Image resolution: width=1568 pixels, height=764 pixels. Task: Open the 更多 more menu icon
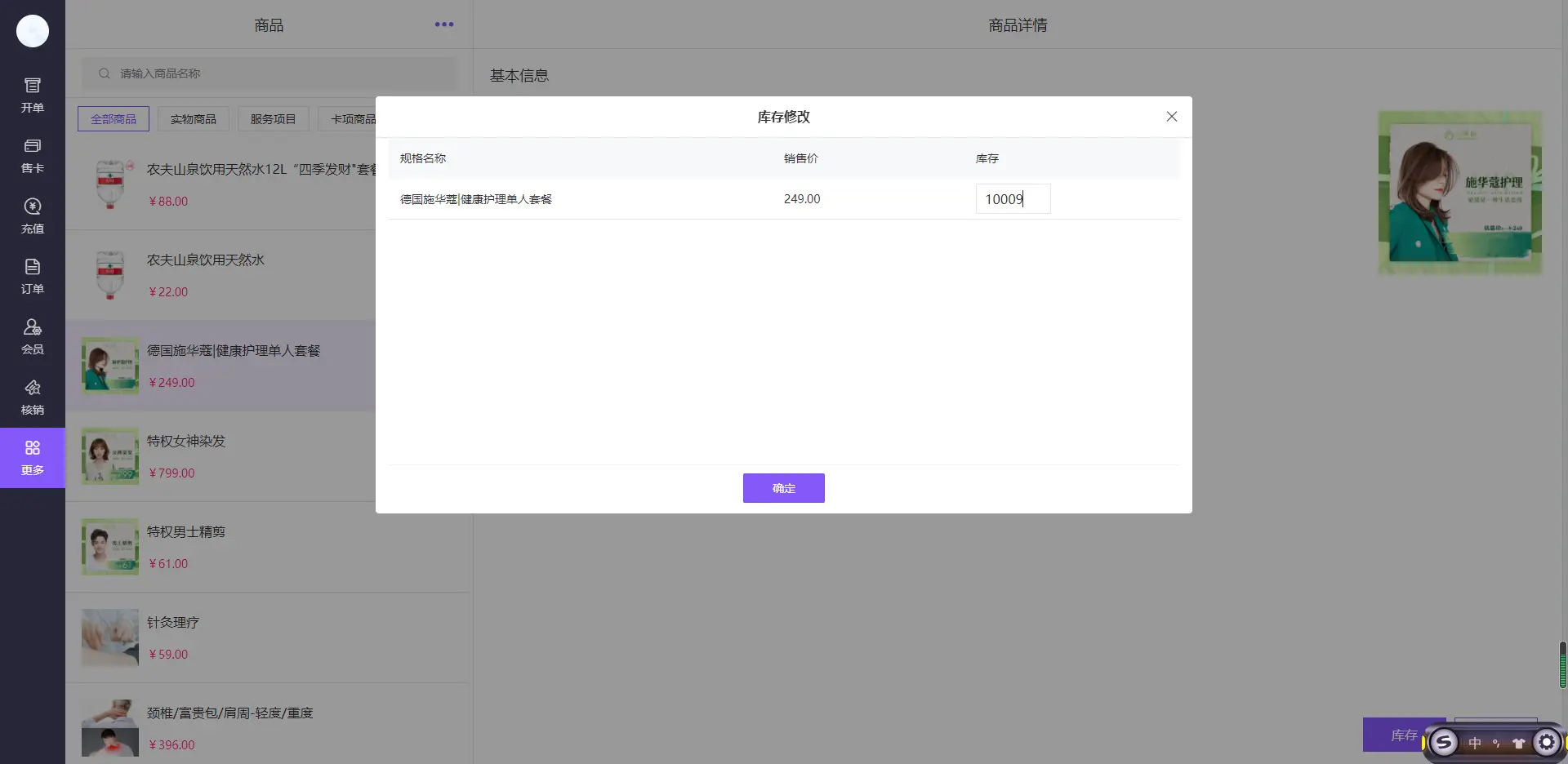[33, 457]
